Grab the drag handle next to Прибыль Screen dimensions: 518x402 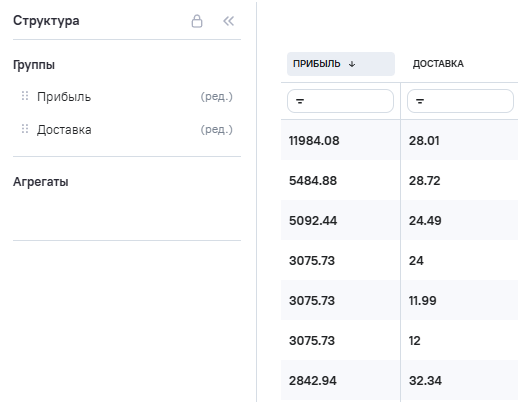point(25,96)
